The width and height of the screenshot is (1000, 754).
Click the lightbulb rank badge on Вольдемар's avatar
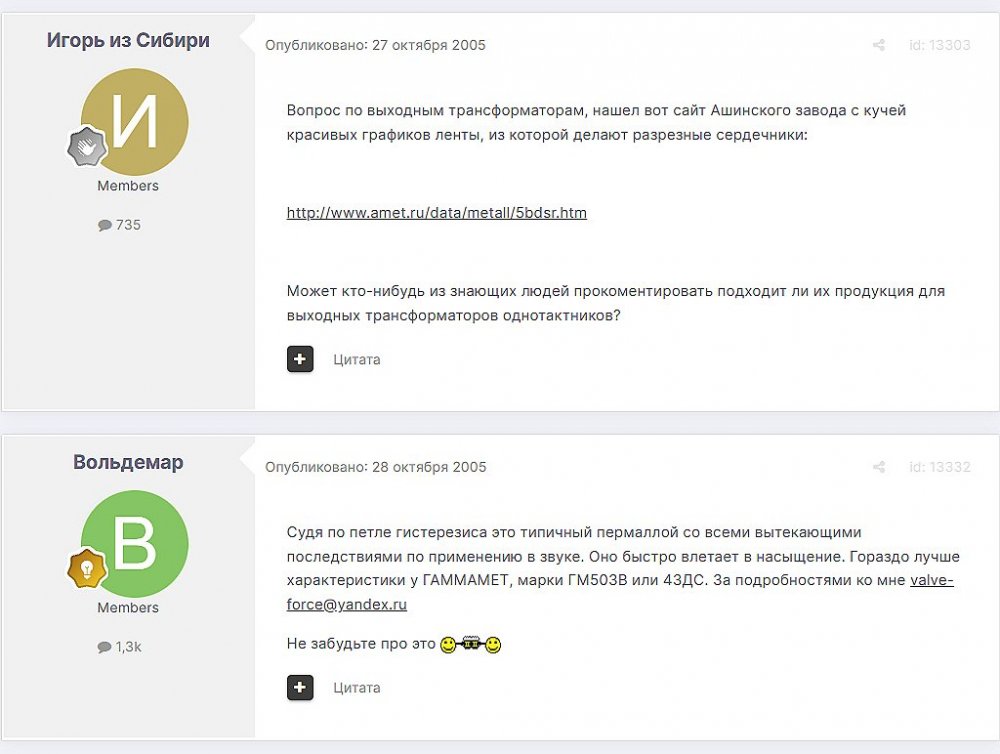click(x=86, y=568)
